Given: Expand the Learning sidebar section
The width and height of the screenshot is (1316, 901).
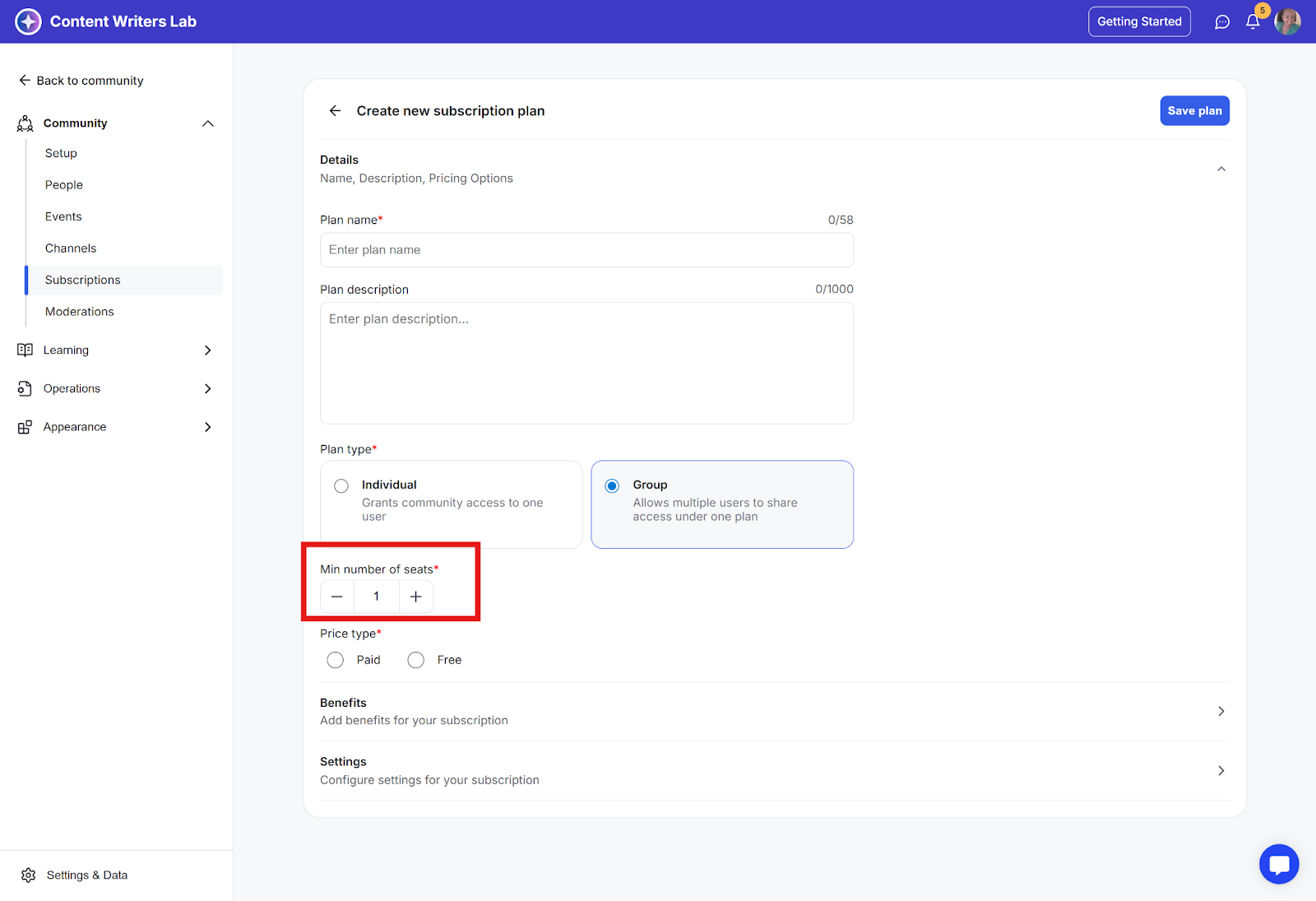Looking at the screenshot, I should 207,351.
